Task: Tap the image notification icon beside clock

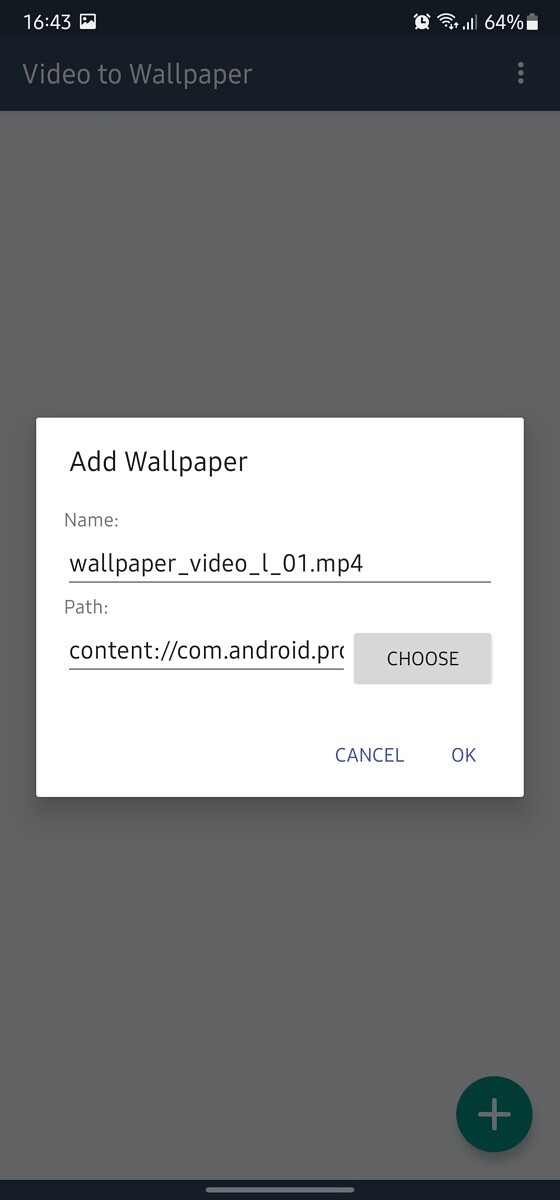Action: (88, 21)
